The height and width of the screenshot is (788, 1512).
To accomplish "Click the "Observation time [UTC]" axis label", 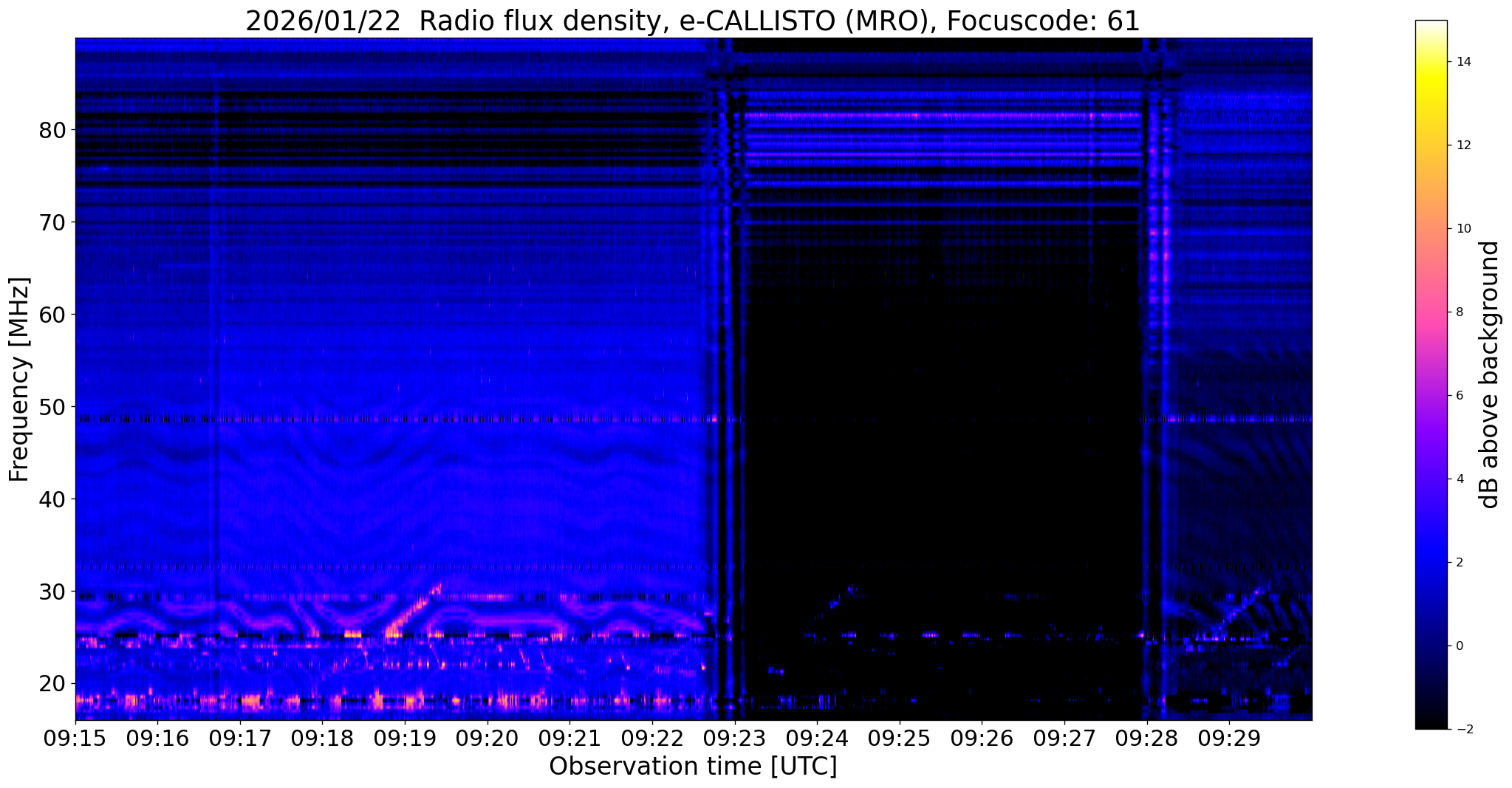I will coord(693,767).
